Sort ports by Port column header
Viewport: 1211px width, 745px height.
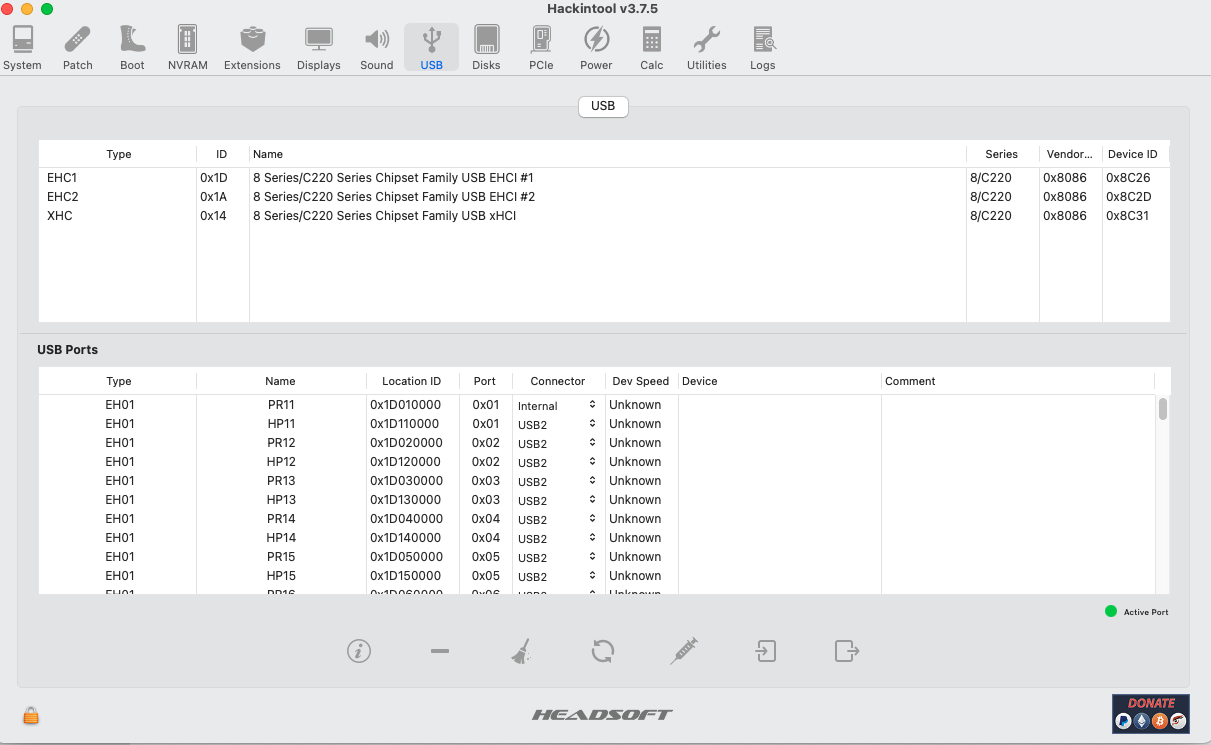pyautogui.click(x=485, y=381)
